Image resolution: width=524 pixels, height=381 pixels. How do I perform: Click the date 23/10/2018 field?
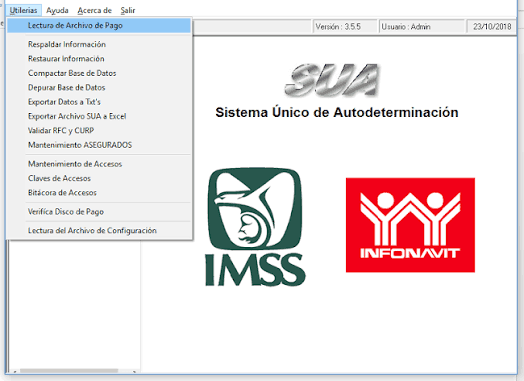point(492,26)
